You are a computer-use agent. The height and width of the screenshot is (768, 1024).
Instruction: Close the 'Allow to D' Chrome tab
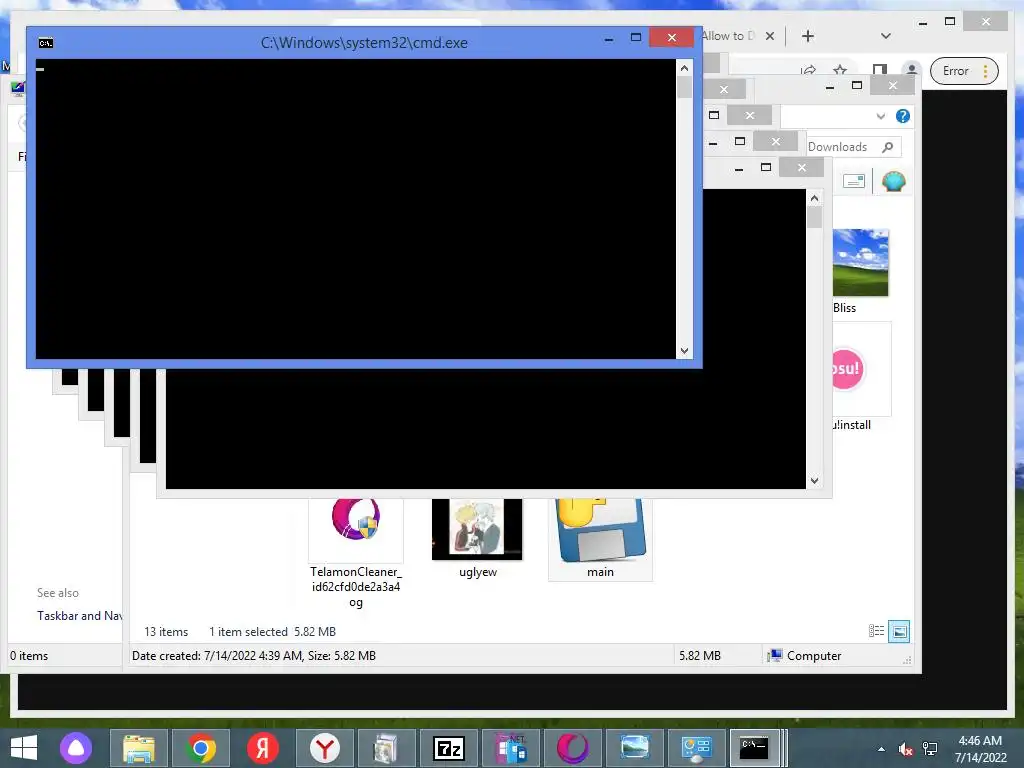(x=770, y=36)
